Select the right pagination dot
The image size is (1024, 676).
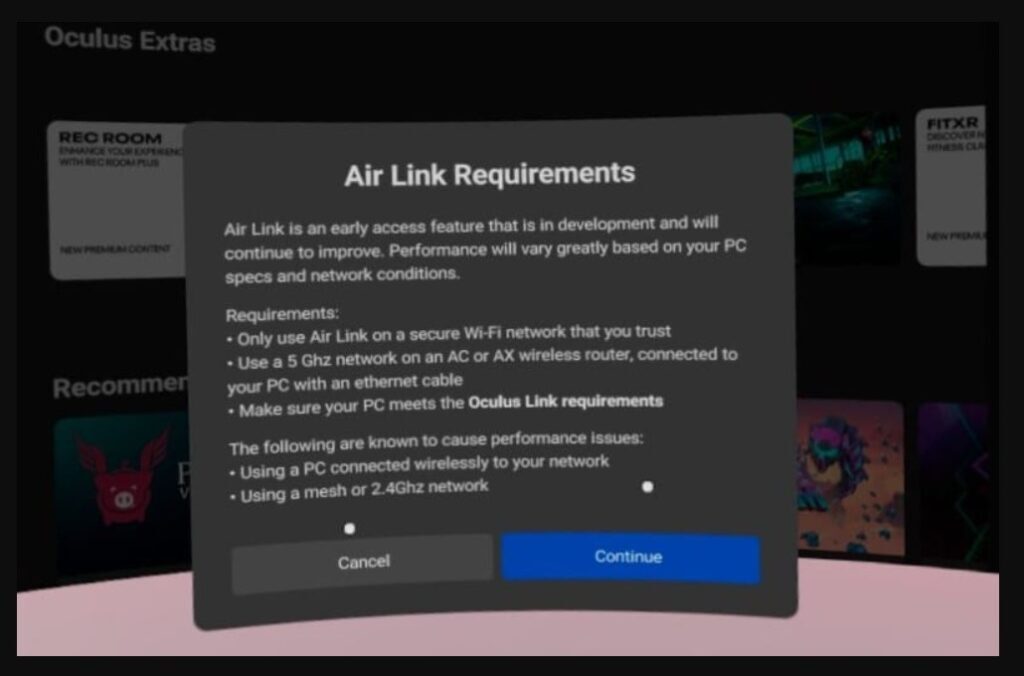pos(647,486)
